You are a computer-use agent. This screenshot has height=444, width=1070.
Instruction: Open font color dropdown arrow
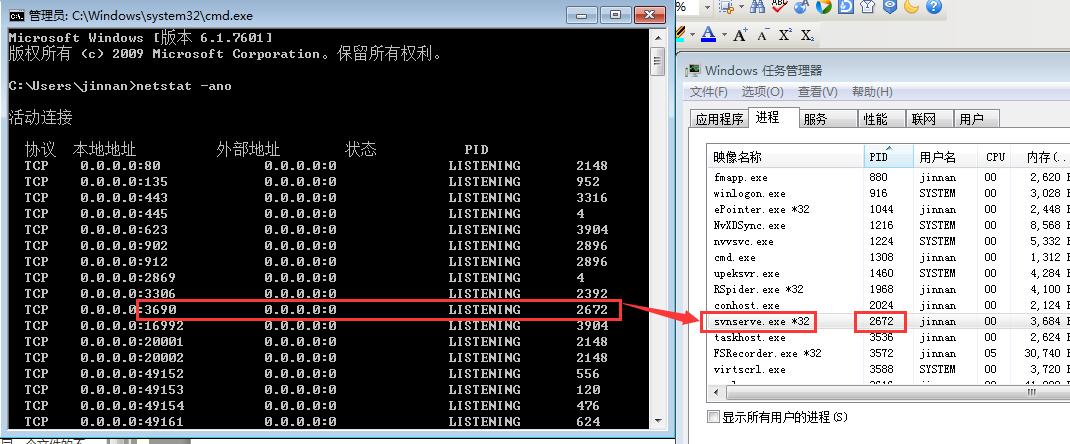[x=723, y=34]
